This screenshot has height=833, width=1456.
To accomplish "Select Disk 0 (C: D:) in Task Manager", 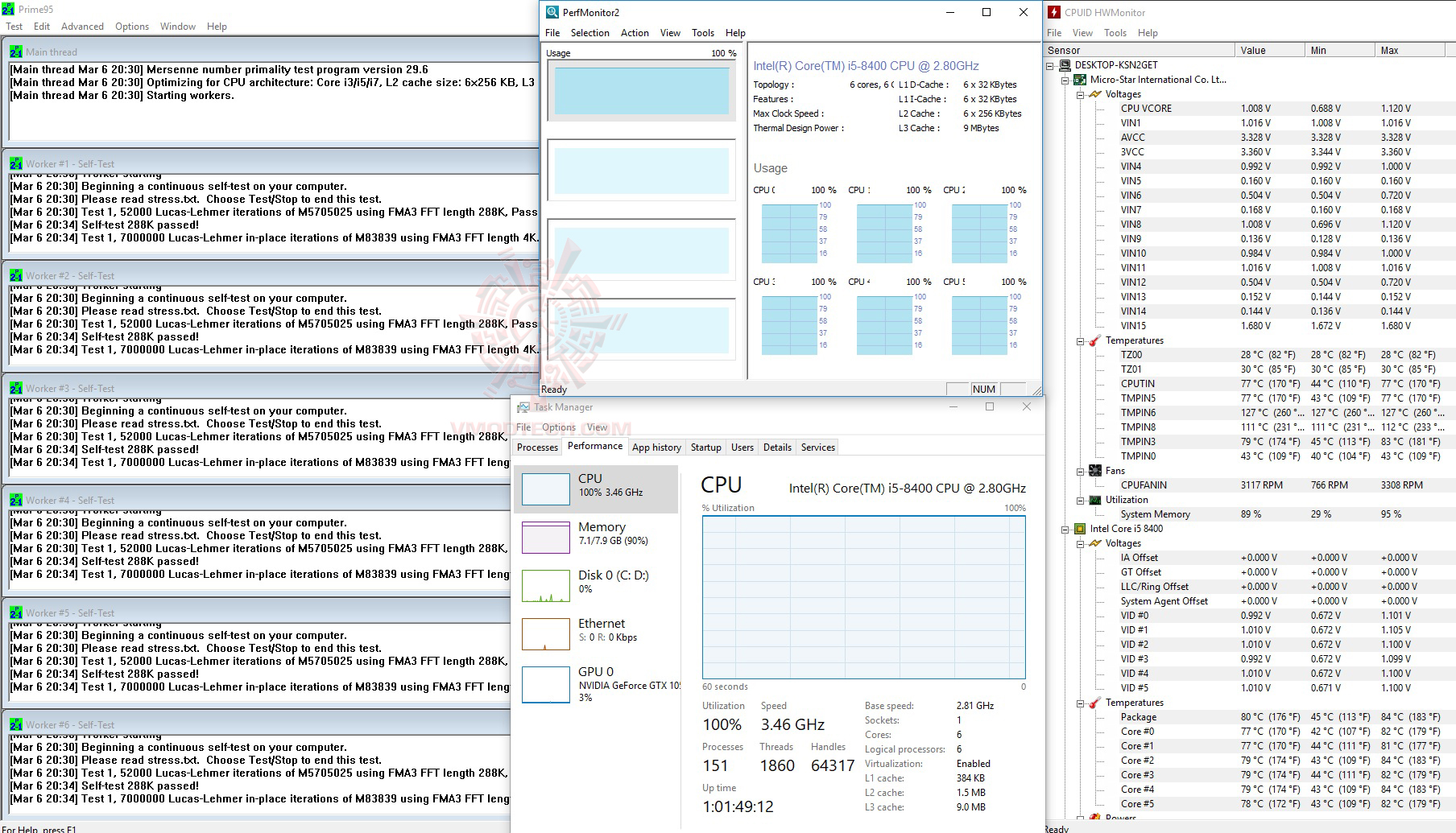I will pyautogui.click(x=596, y=585).
